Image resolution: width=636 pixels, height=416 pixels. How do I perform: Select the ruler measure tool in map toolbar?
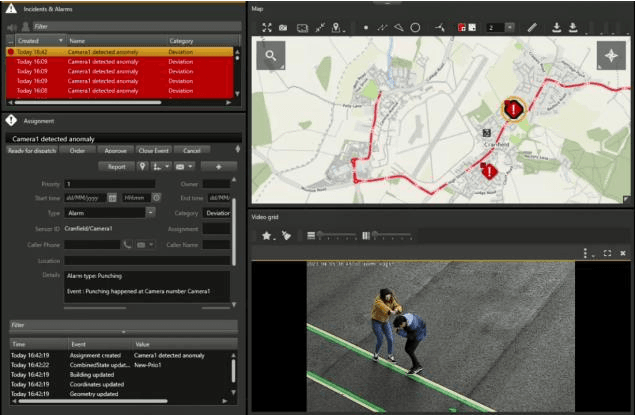532,27
